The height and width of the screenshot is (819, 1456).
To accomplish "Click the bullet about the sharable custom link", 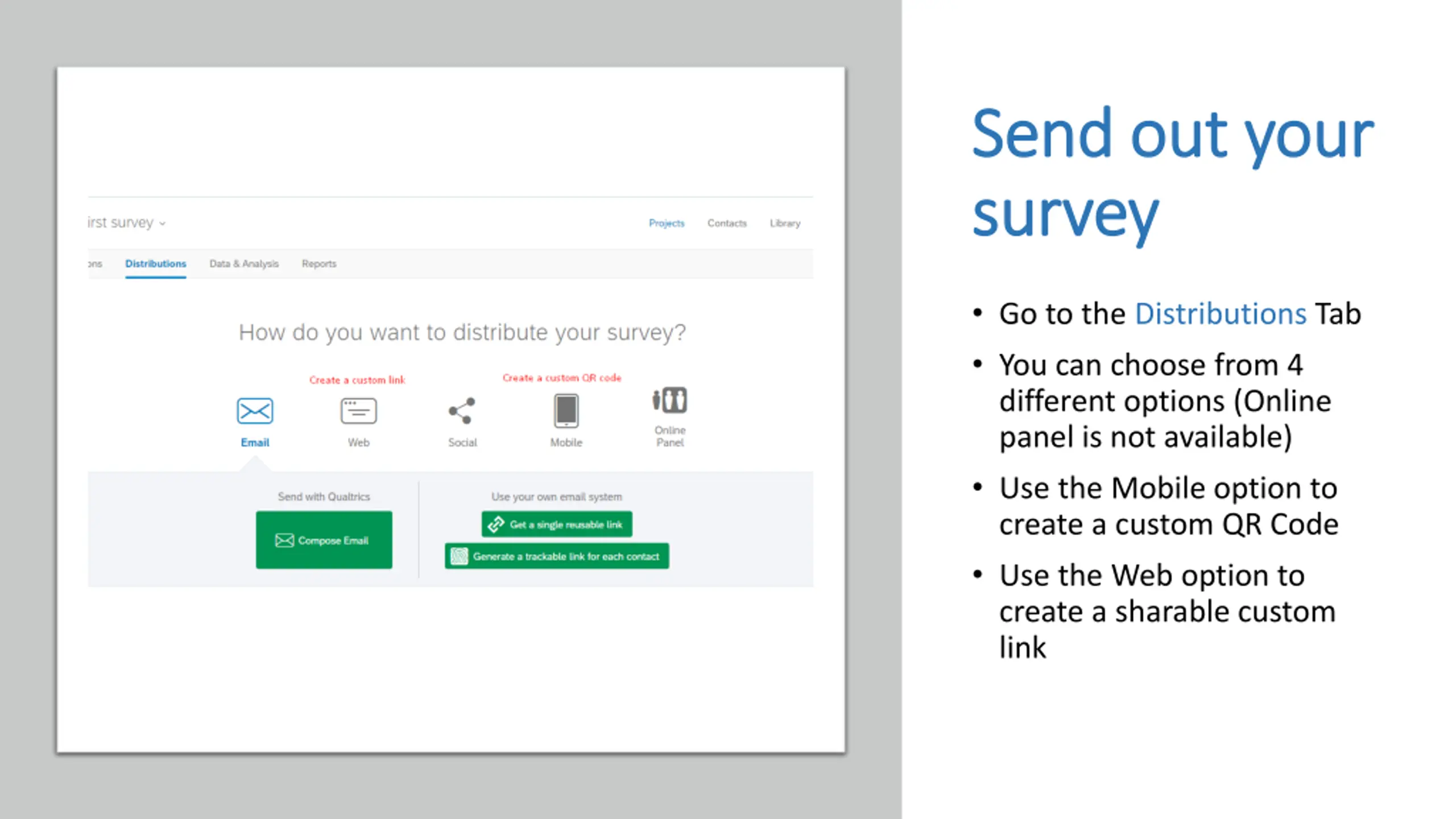I will 1167,611.
